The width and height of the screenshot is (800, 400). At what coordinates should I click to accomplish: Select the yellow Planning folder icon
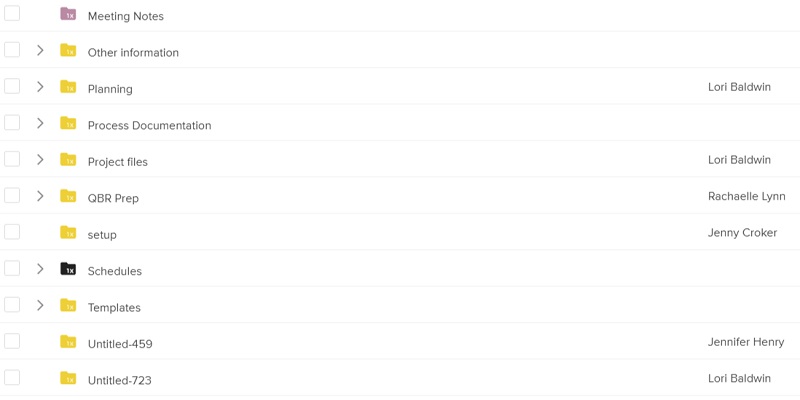pyautogui.click(x=68, y=87)
